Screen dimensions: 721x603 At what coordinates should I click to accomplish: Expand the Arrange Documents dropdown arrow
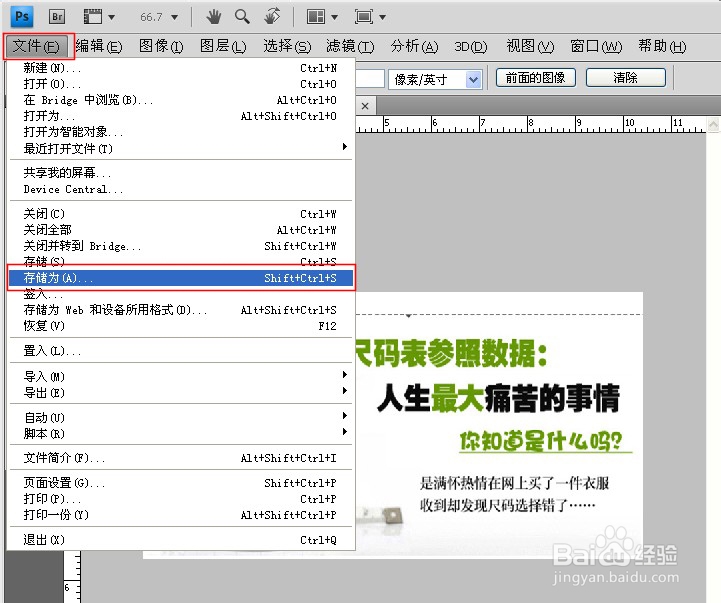tap(334, 17)
